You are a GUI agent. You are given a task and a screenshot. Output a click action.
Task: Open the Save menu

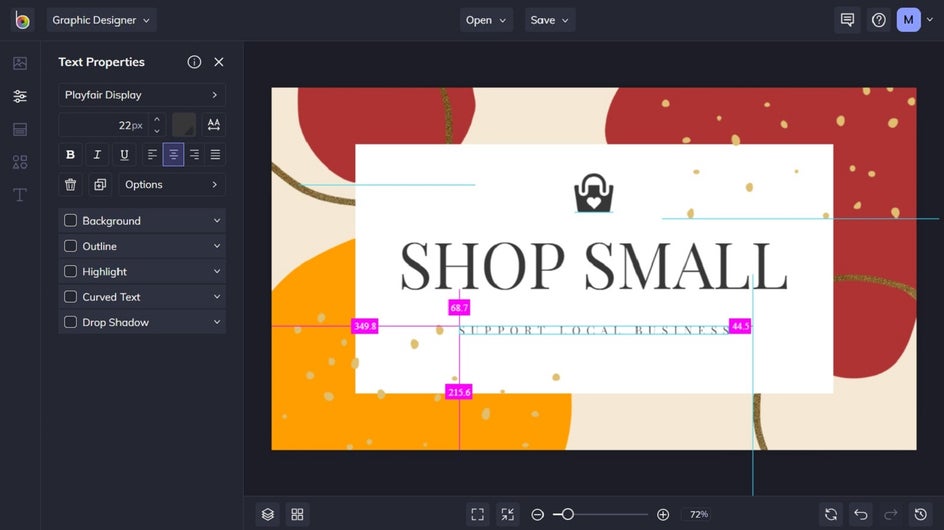pyautogui.click(x=550, y=20)
